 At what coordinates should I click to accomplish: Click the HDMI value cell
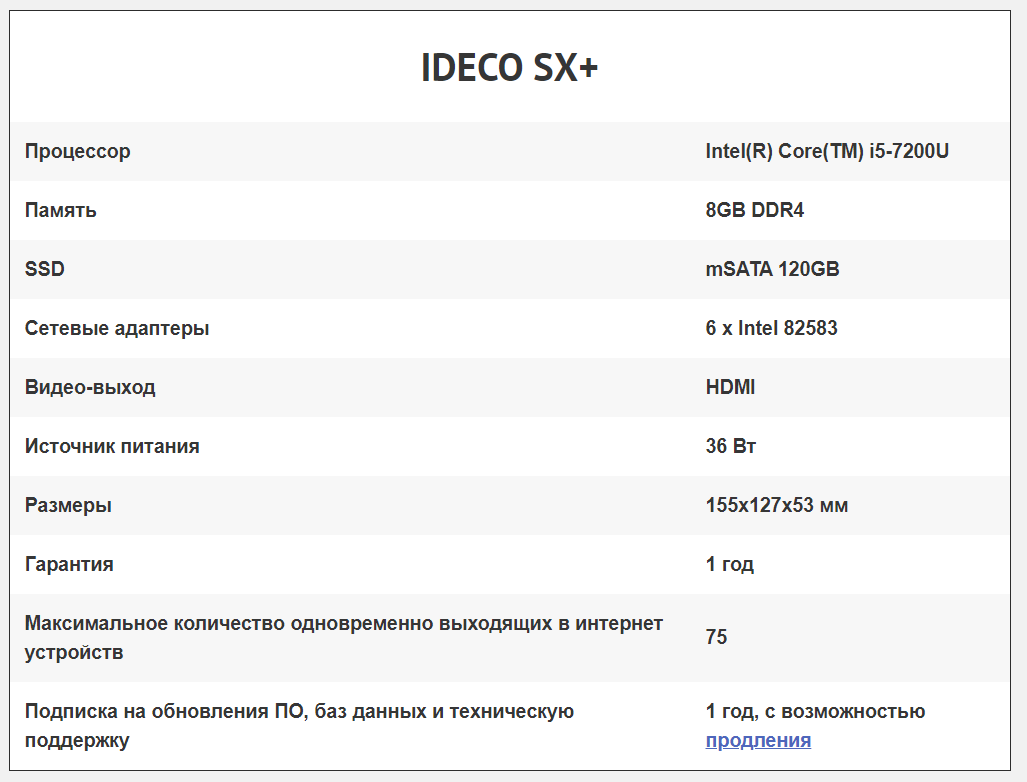[x=730, y=388]
